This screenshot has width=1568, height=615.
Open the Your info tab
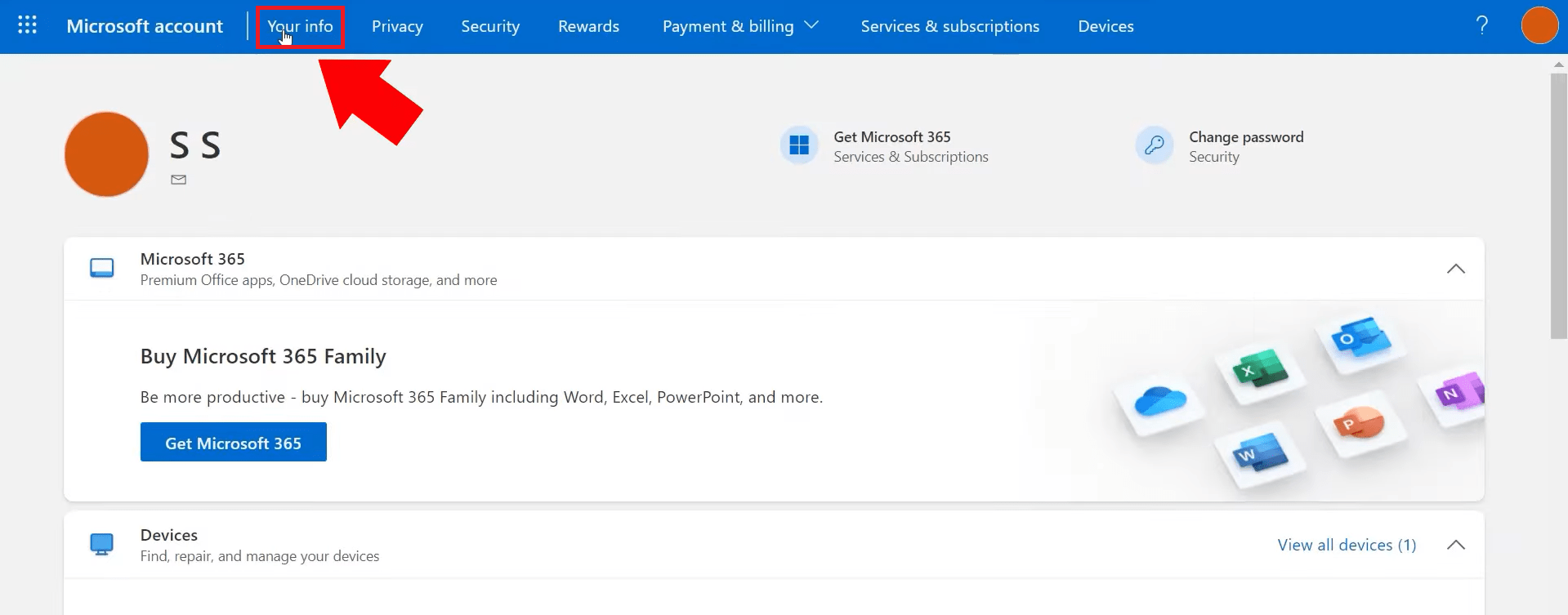click(x=300, y=27)
